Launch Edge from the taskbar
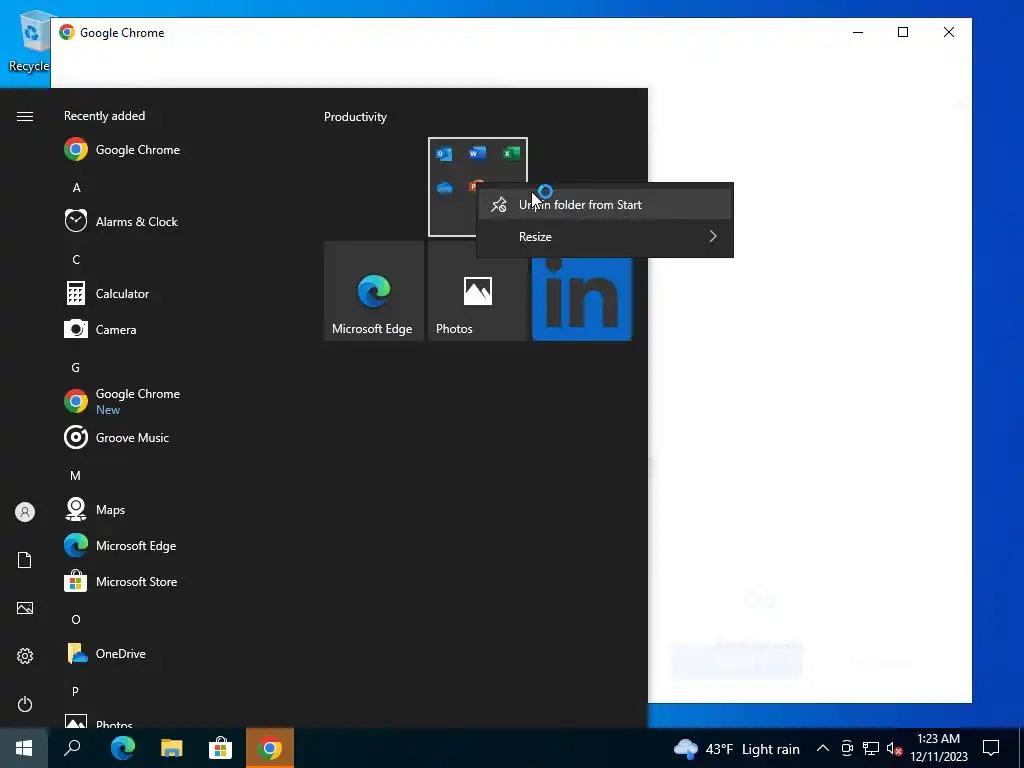1024x768 pixels. (x=122, y=748)
